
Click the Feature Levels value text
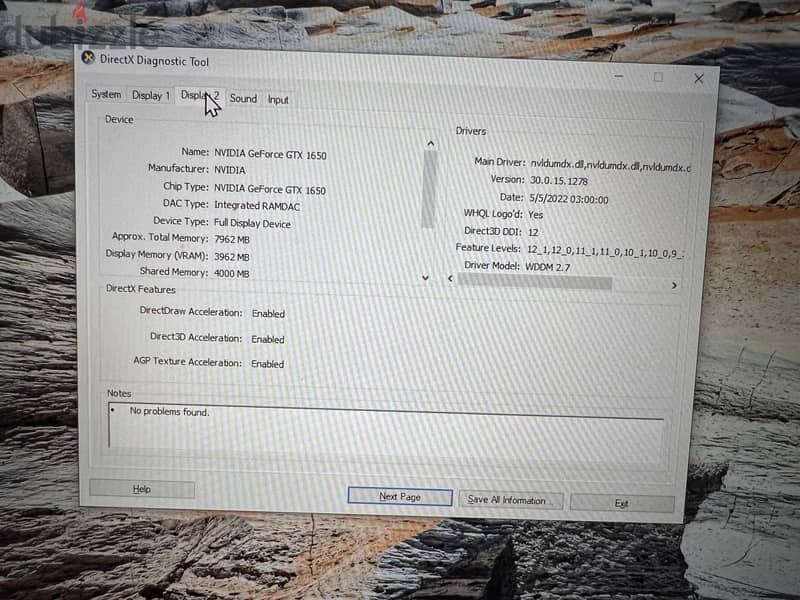[x=606, y=252]
